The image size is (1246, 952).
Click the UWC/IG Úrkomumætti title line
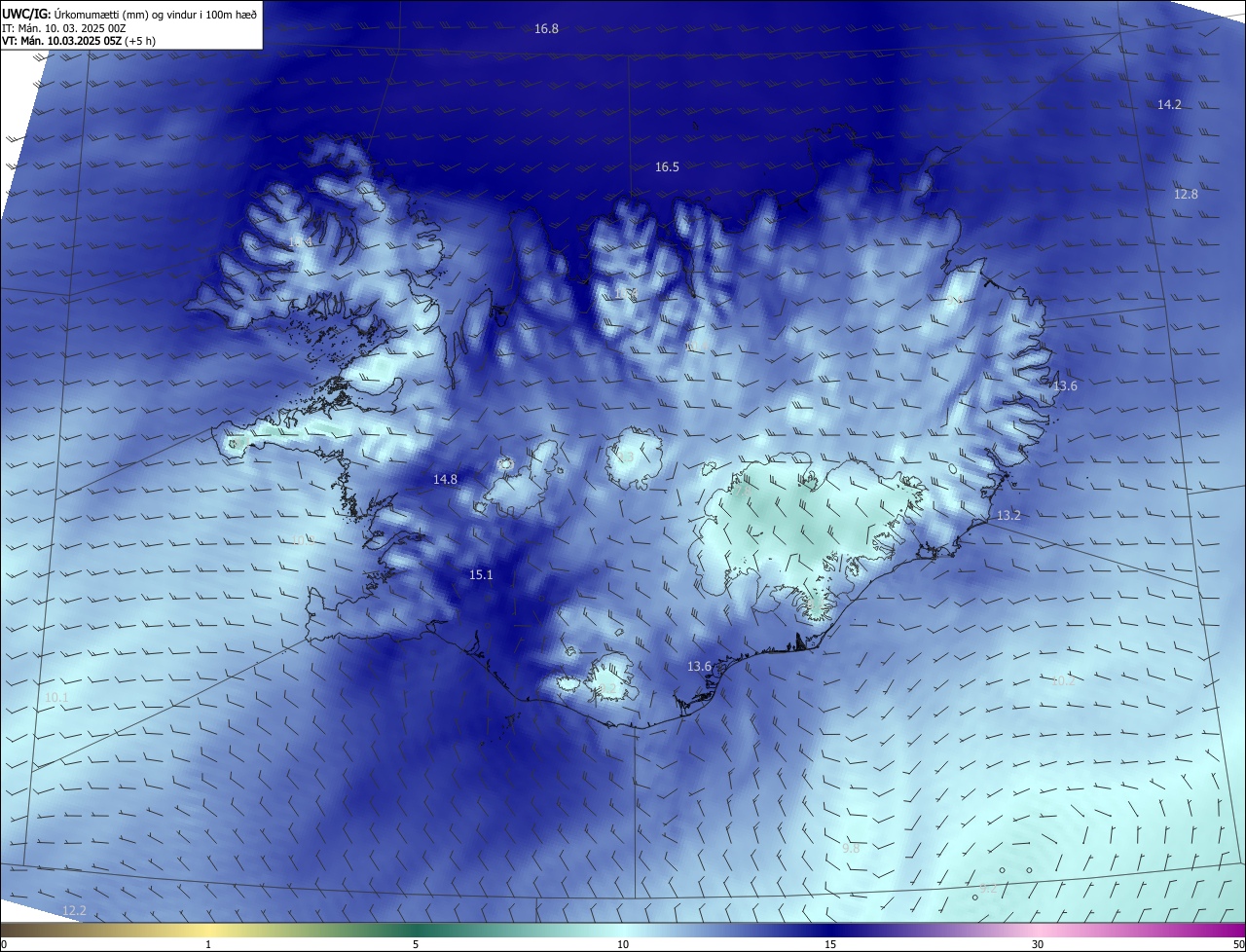129,15
